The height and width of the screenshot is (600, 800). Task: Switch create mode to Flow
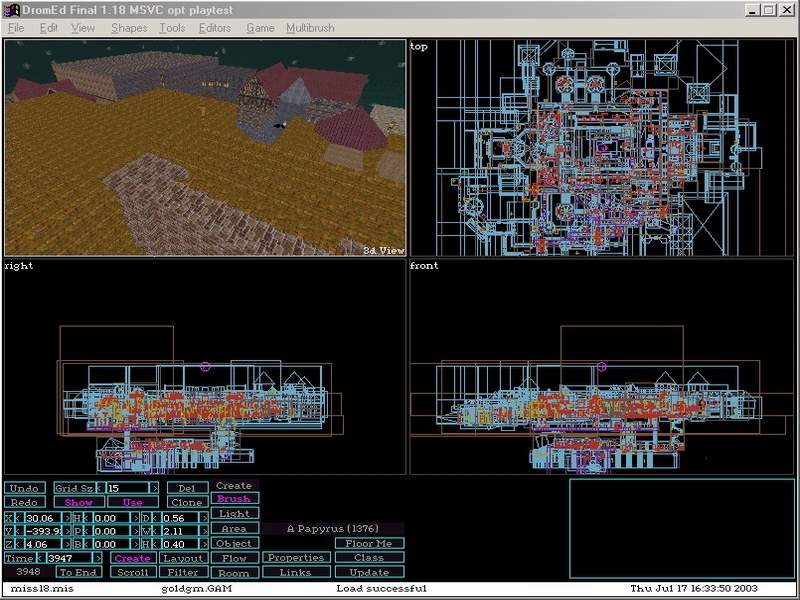[234, 558]
